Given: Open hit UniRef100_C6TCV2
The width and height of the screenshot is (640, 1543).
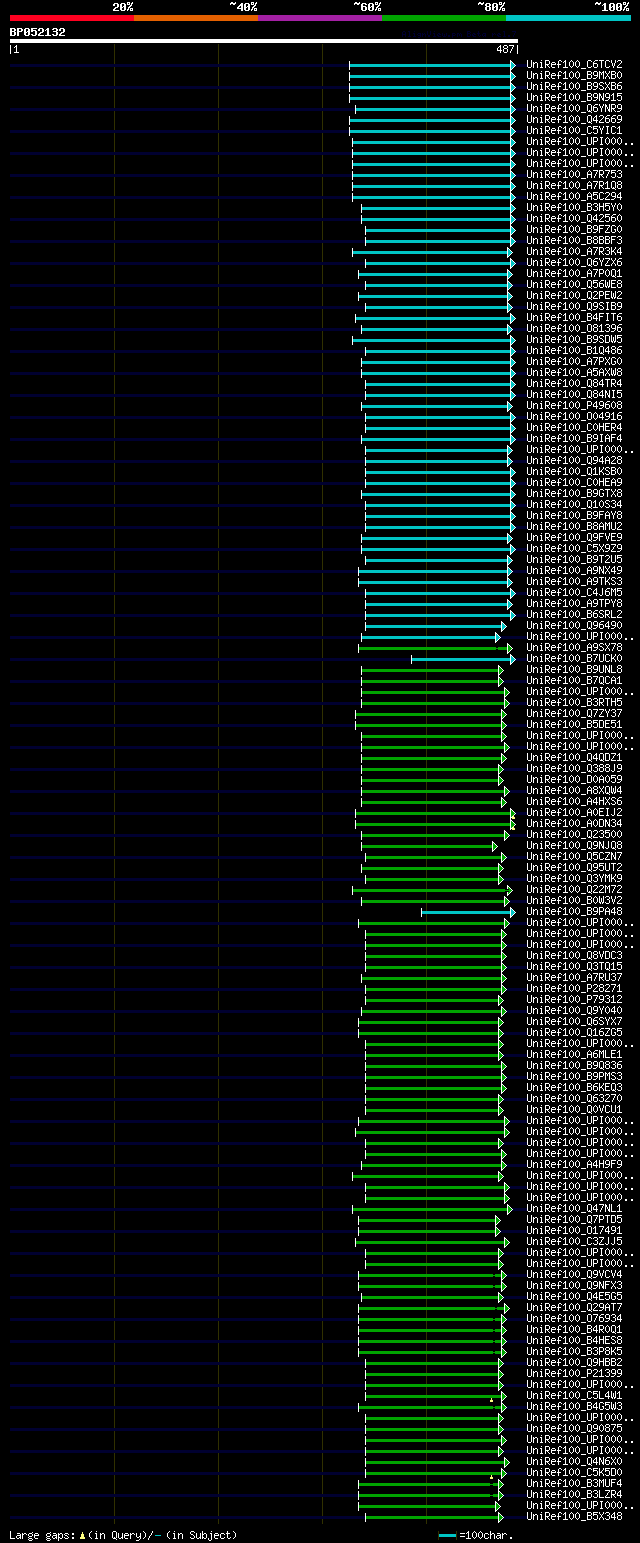Looking at the screenshot, I should 574,64.
